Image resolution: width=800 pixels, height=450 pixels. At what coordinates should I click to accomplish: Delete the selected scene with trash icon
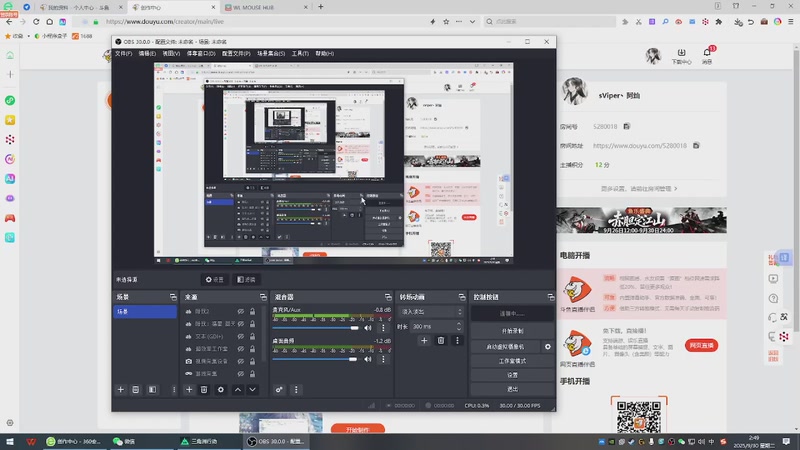(136, 390)
